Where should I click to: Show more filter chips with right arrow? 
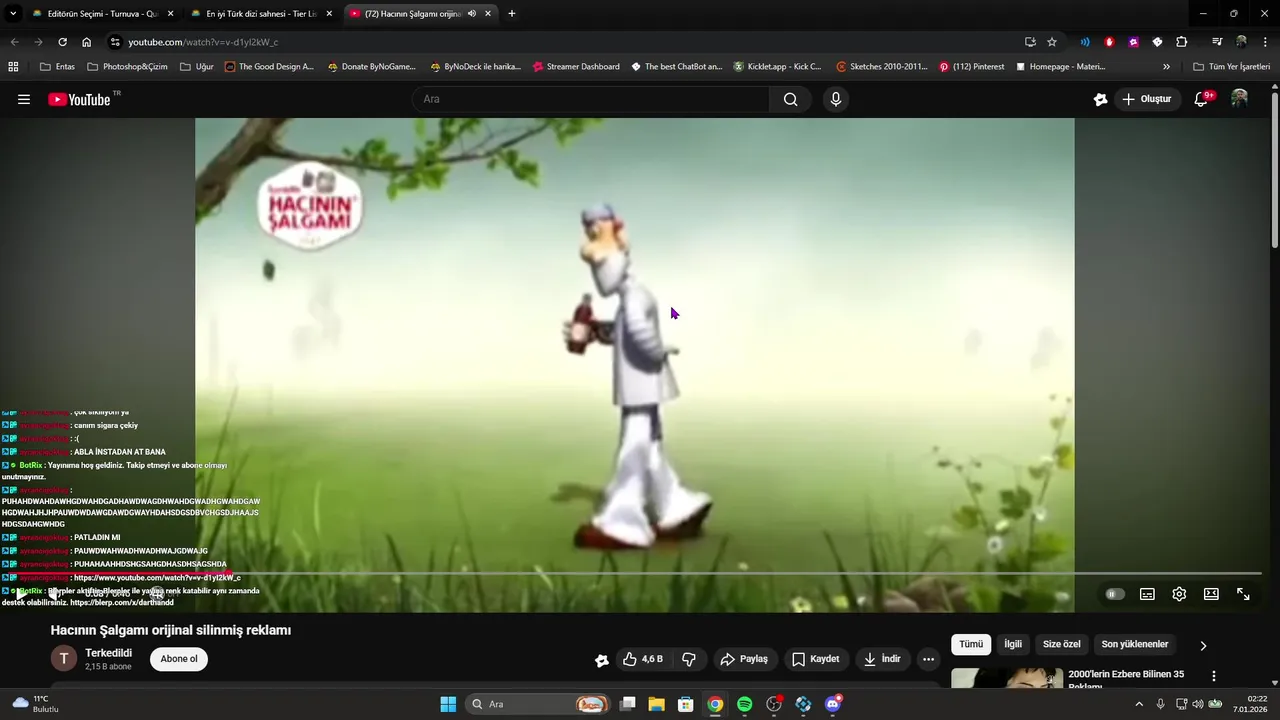click(1203, 645)
